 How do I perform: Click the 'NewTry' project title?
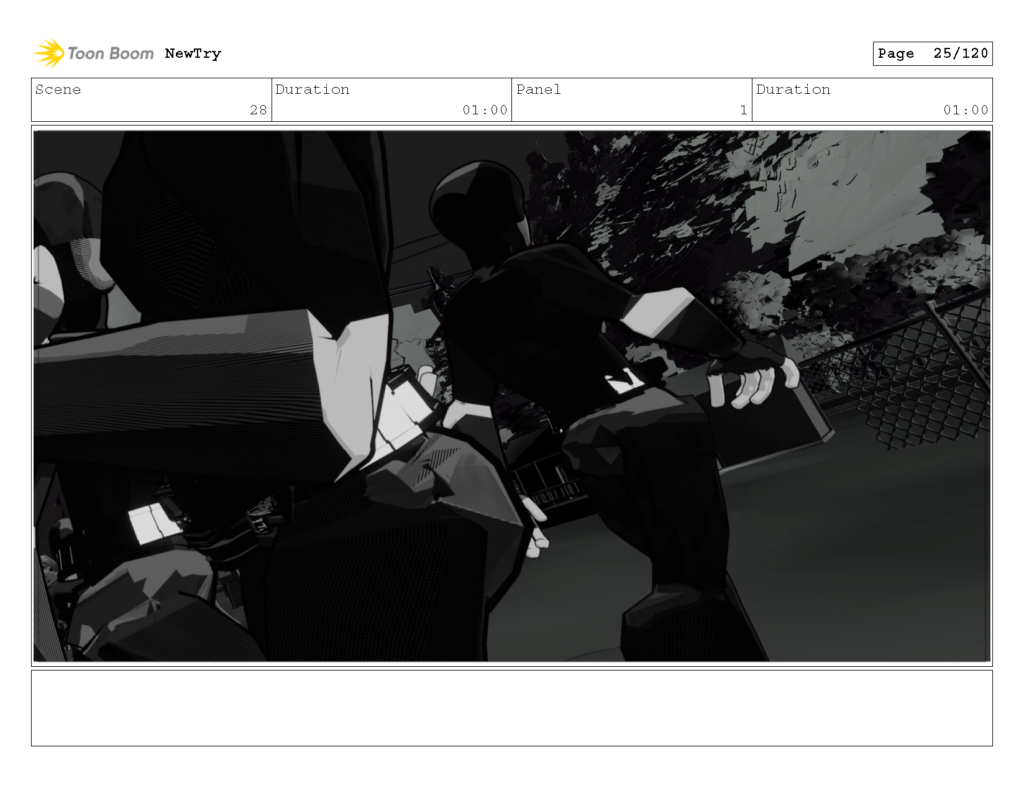tap(192, 54)
